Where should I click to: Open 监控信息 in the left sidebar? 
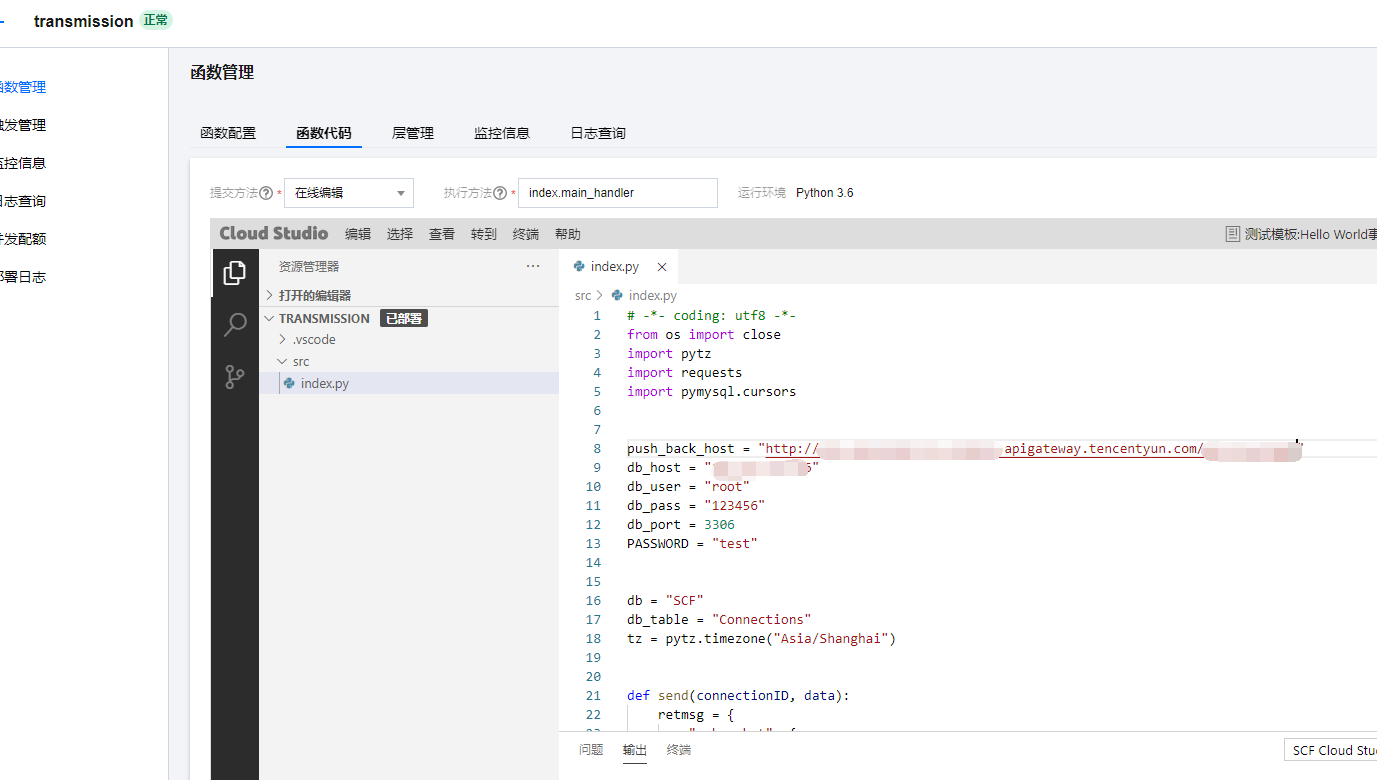pos(23,163)
